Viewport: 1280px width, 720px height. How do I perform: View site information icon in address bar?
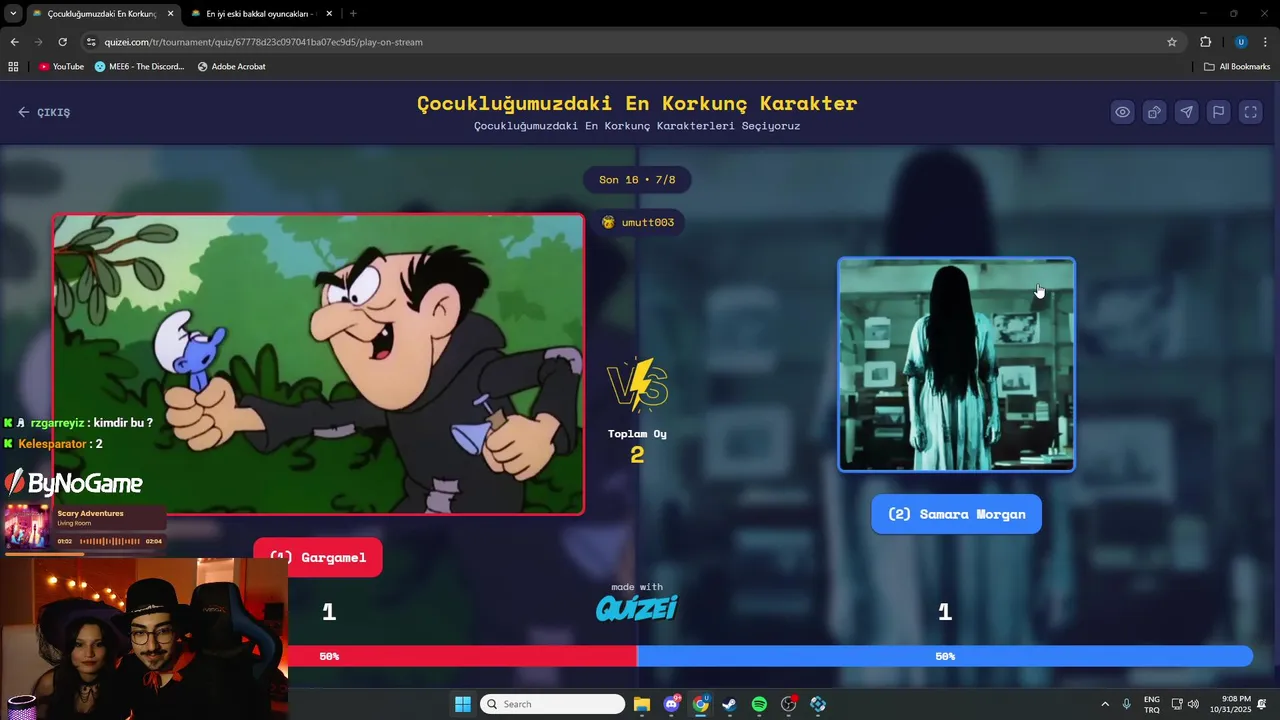(x=91, y=42)
